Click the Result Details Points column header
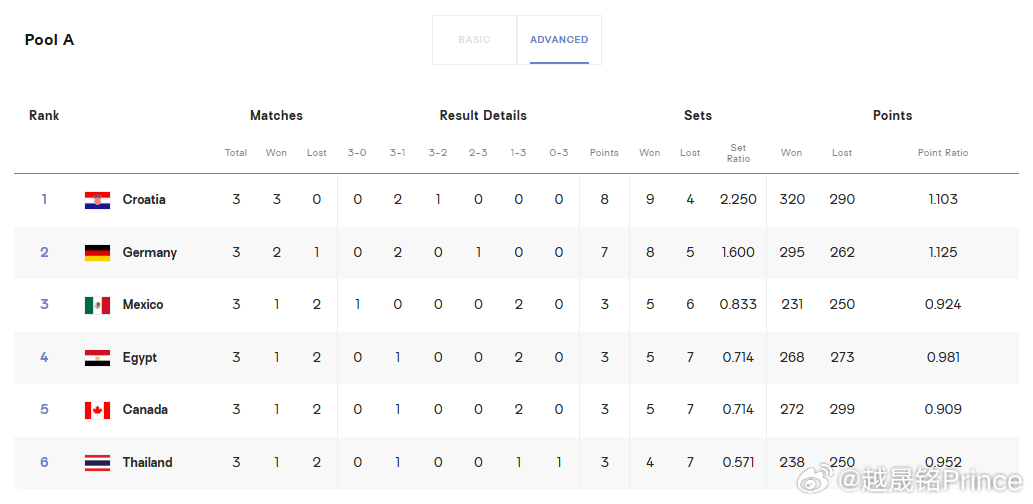This screenshot has width=1033, height=504. tap(604, 153)
